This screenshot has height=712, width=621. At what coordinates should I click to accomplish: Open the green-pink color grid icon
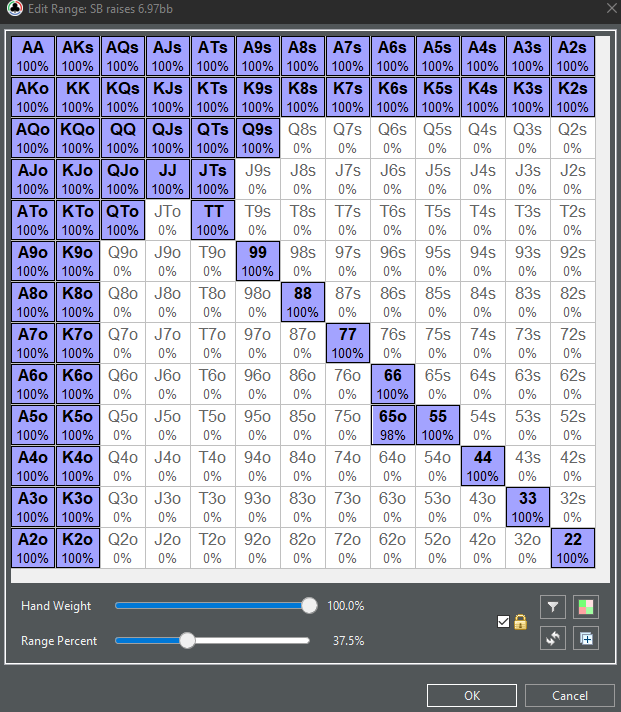(586, 607)
